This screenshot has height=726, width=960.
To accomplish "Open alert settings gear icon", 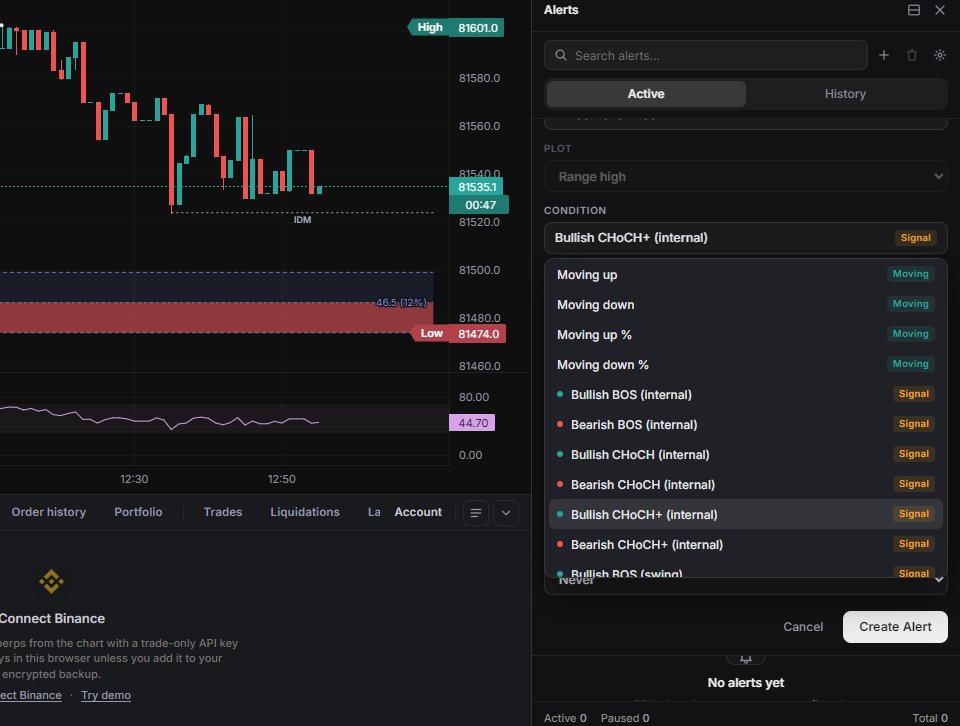I will 940,56.
